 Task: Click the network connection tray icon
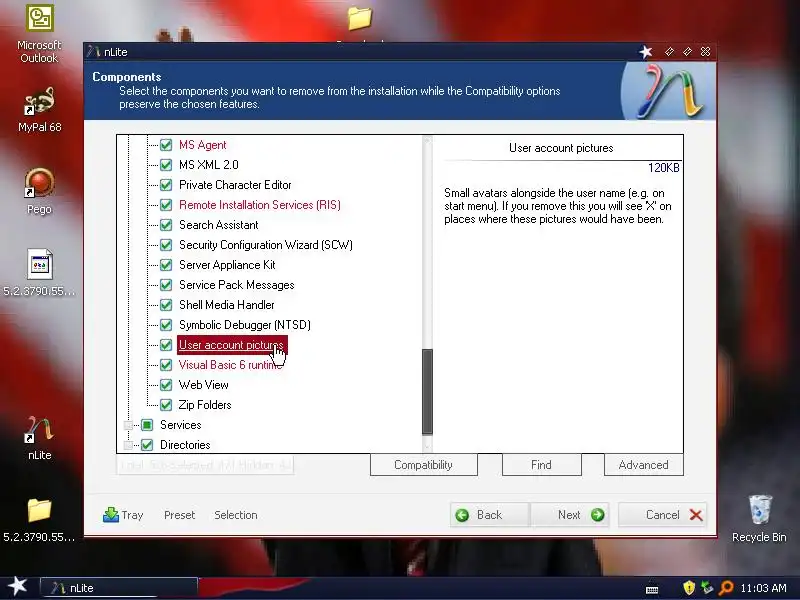[707, 588]
